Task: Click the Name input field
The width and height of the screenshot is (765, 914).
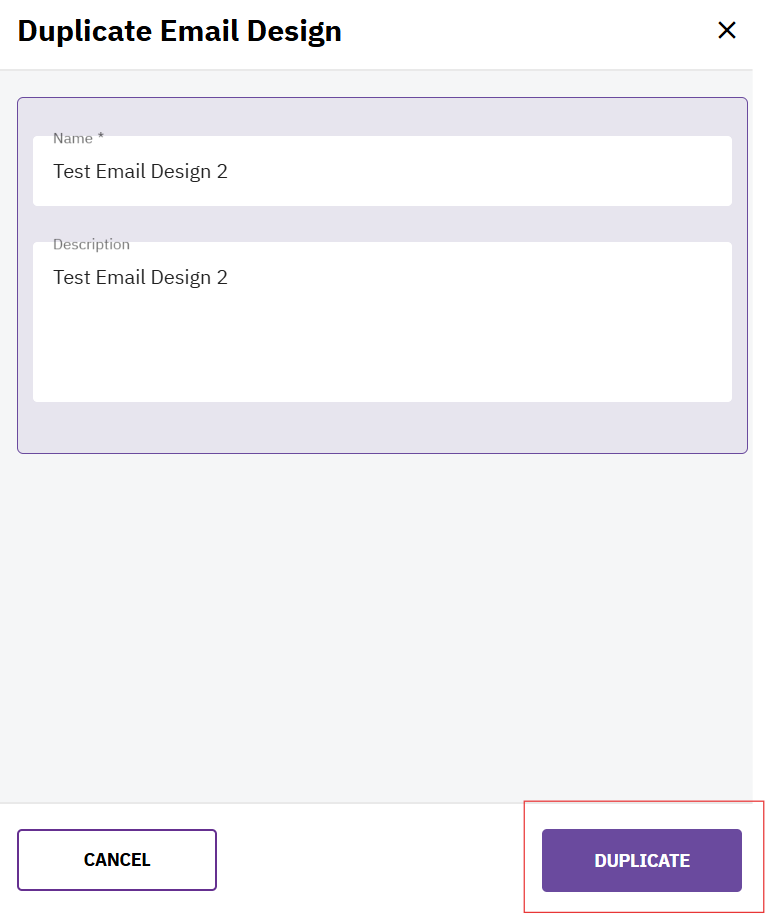Action: click(x=382, y=172)
